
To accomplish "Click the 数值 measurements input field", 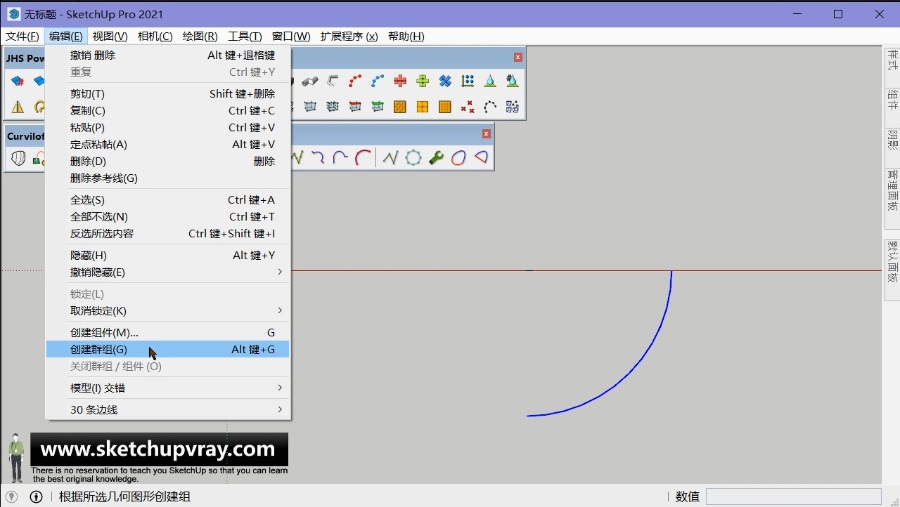I will point(793,496).
